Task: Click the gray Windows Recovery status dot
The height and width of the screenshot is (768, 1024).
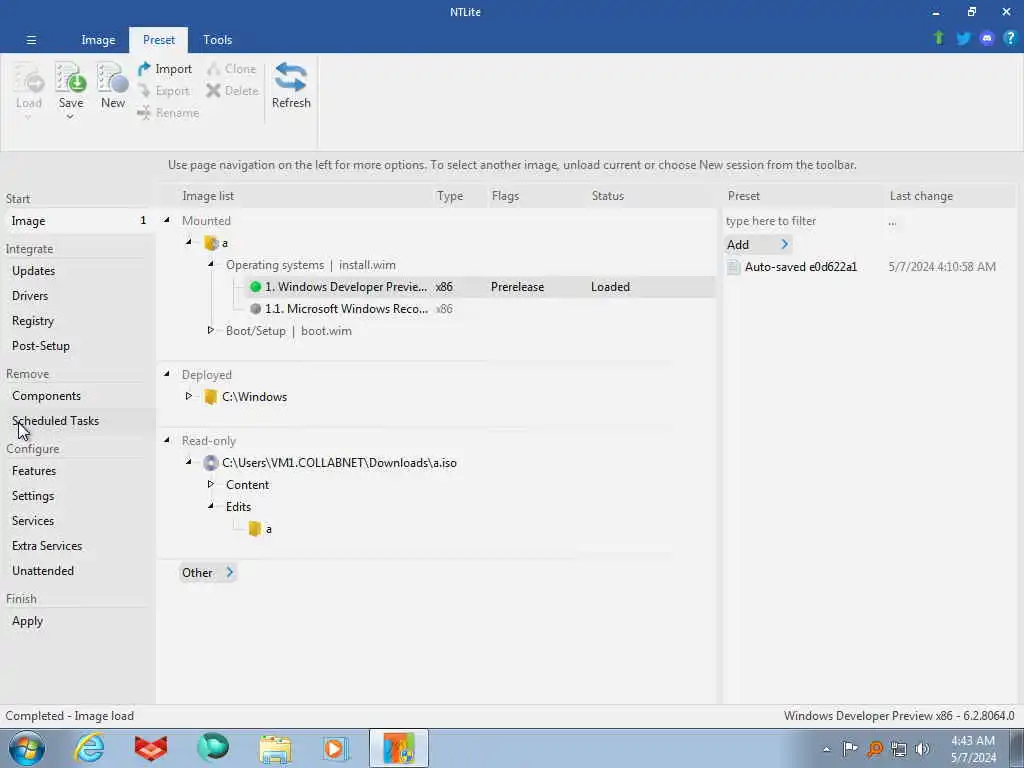Action: pos(255,309)
